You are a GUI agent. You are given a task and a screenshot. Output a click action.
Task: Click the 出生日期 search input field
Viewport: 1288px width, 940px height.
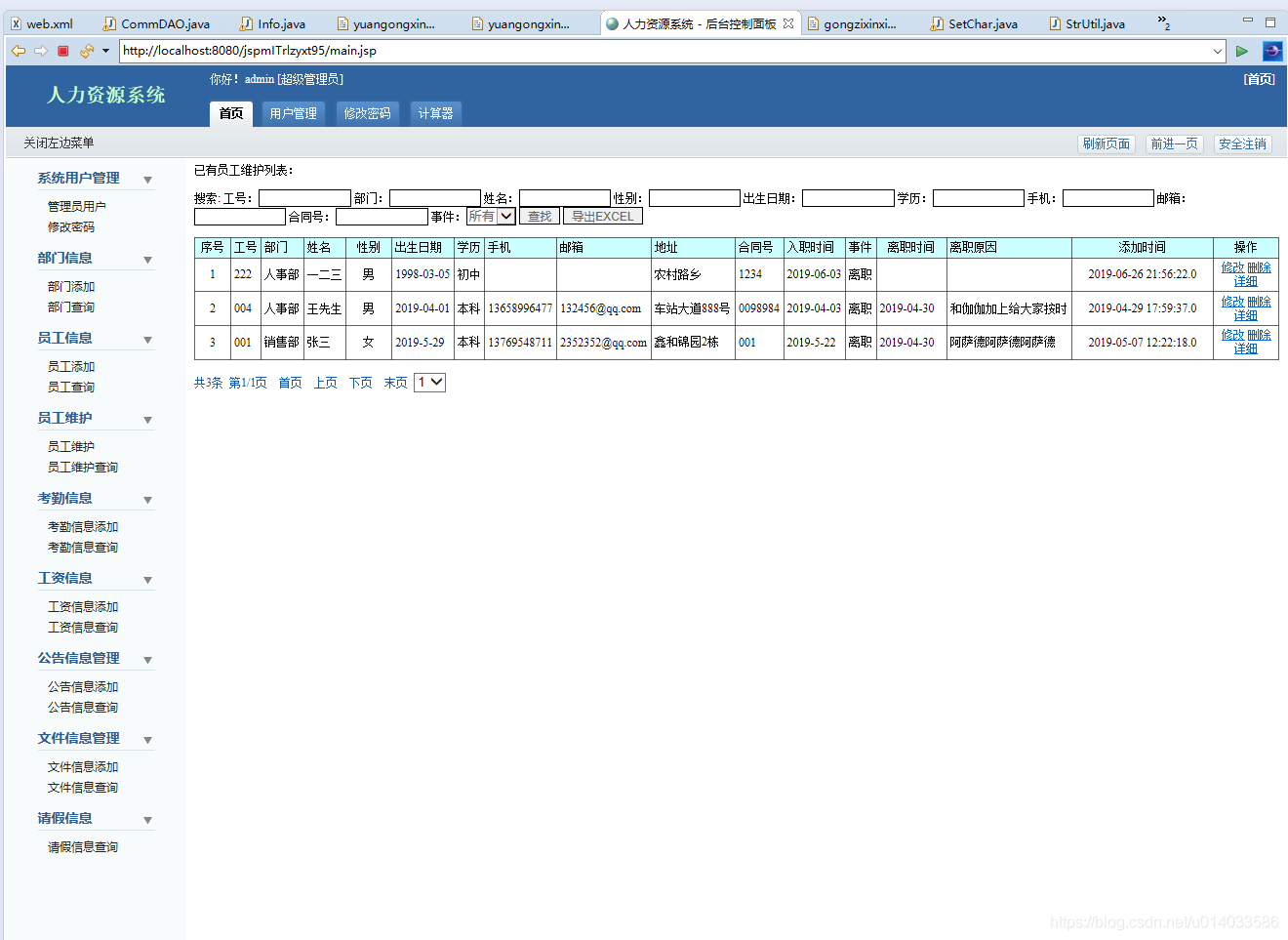coord(848,198)
